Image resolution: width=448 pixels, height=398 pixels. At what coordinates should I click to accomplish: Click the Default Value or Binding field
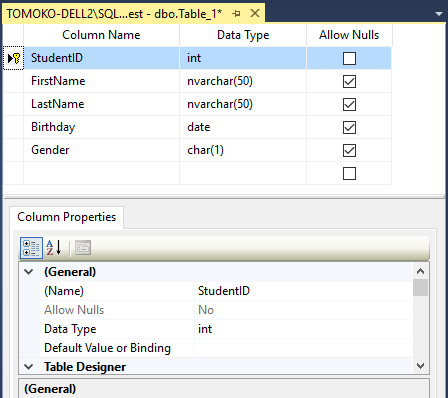point(303,348)
